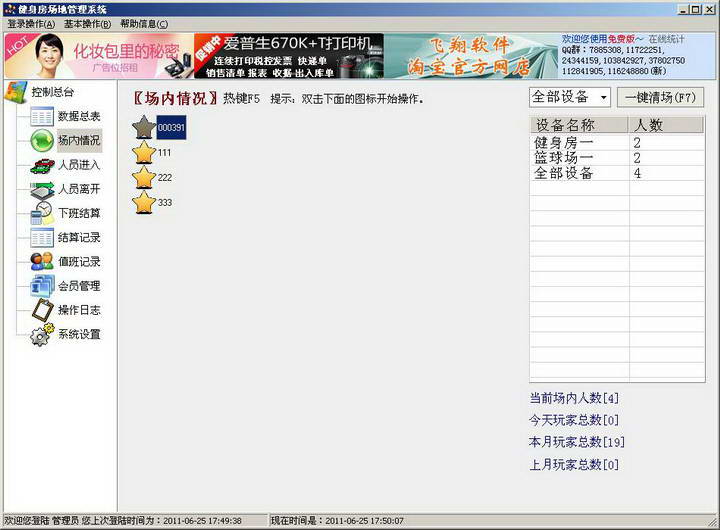Select 操作日志 label in the tree

point(79,310)
